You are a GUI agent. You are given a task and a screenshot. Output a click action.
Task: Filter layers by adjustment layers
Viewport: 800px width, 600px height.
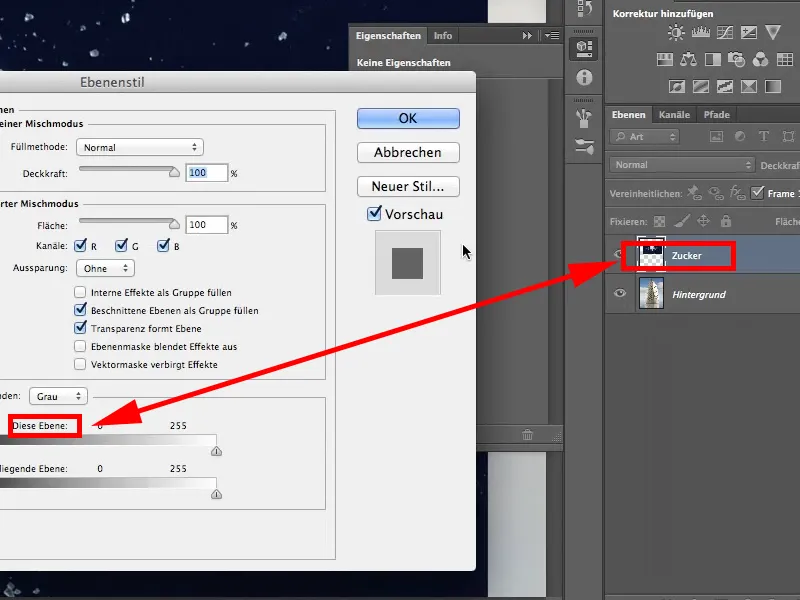click(x=740, y=136)
